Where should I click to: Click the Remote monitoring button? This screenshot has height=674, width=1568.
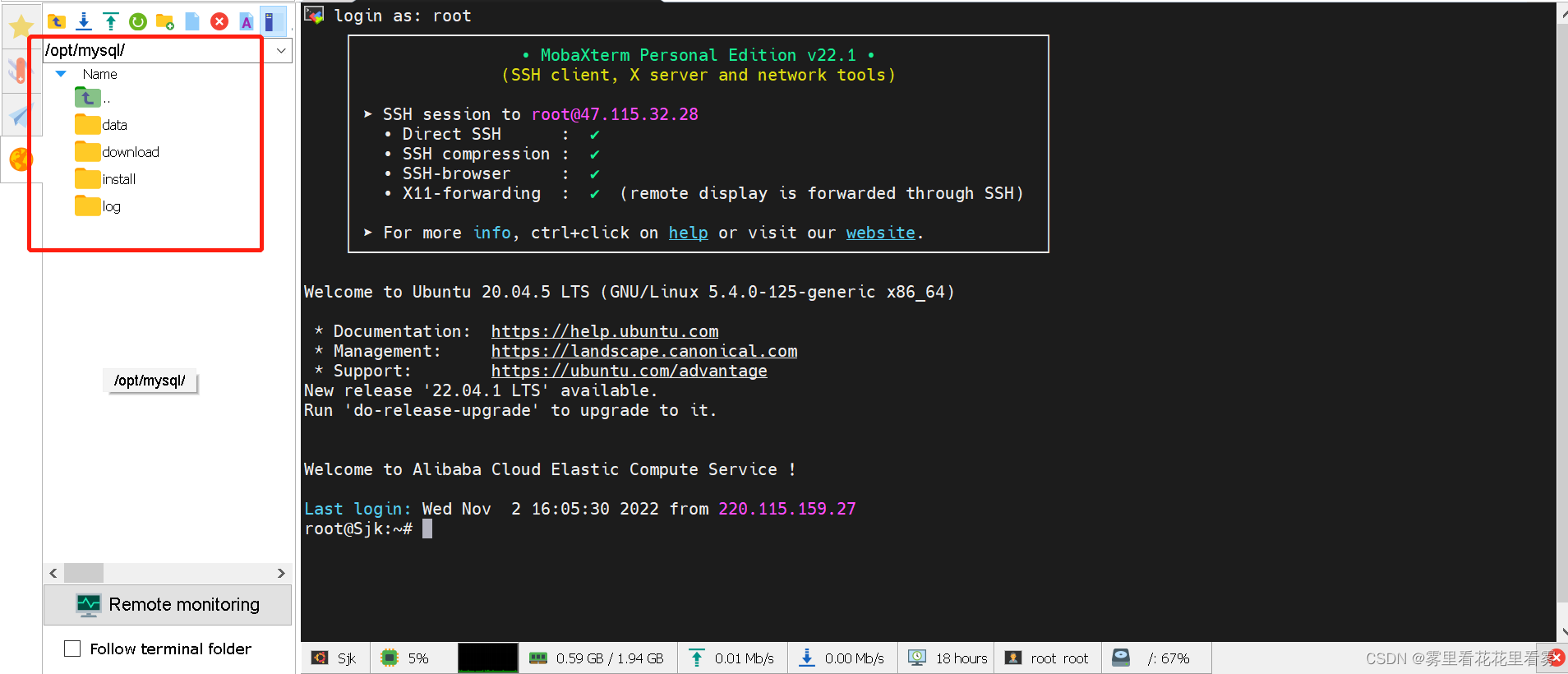[168, 605]
